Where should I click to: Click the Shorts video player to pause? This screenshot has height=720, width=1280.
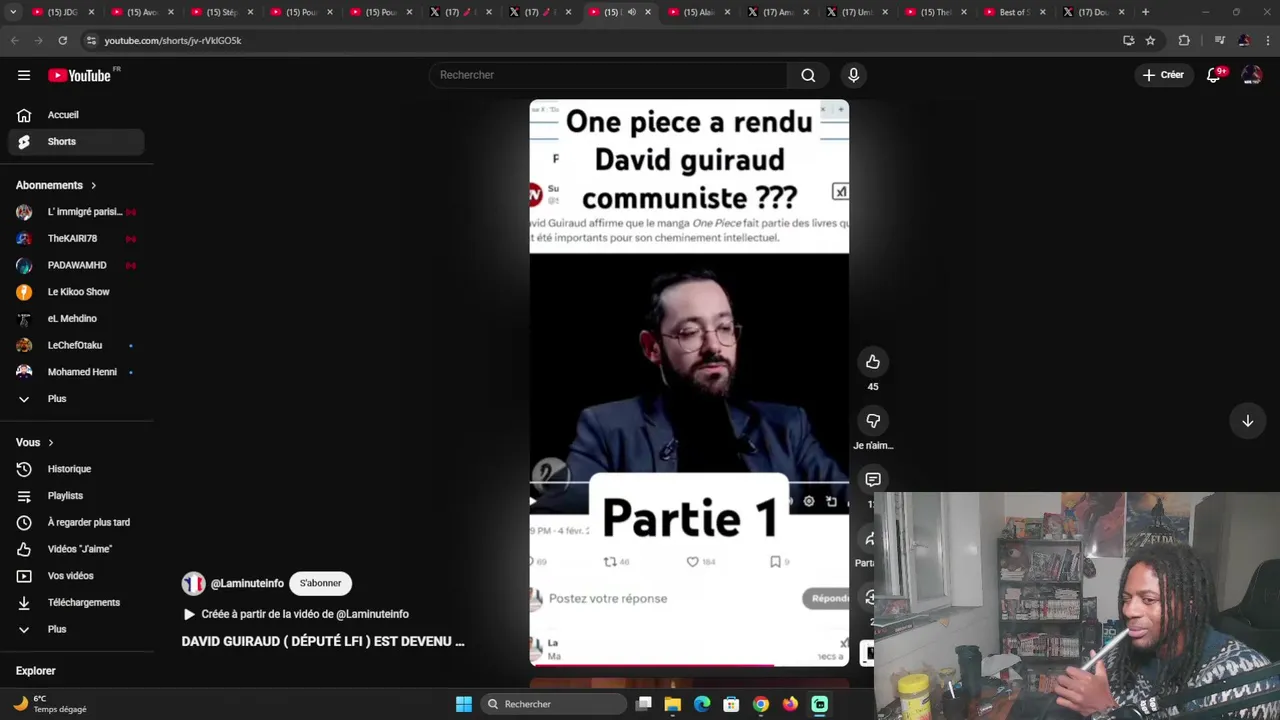pos(689,383)
